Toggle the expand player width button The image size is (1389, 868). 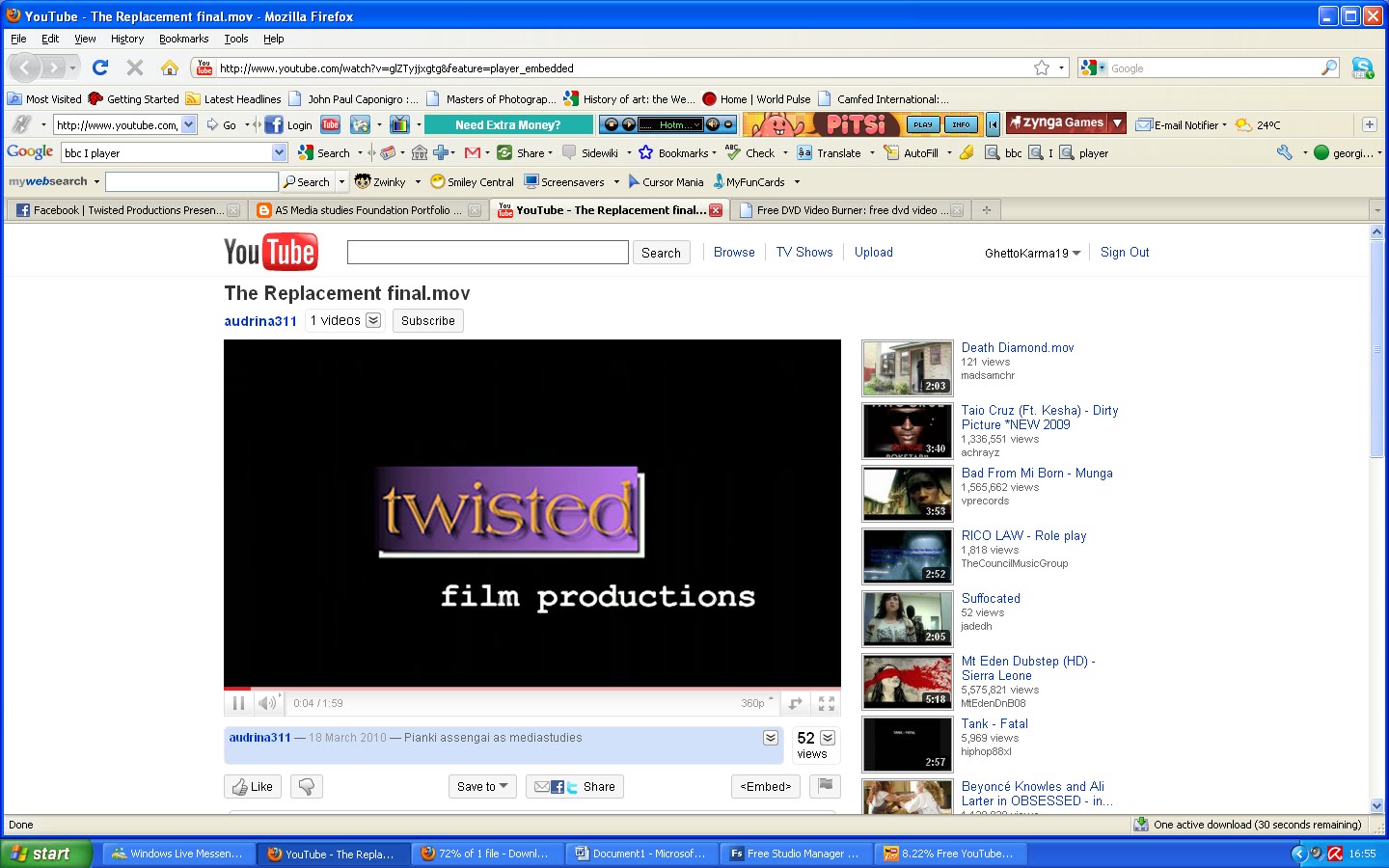pyautogui.click(x=796, y=703)
